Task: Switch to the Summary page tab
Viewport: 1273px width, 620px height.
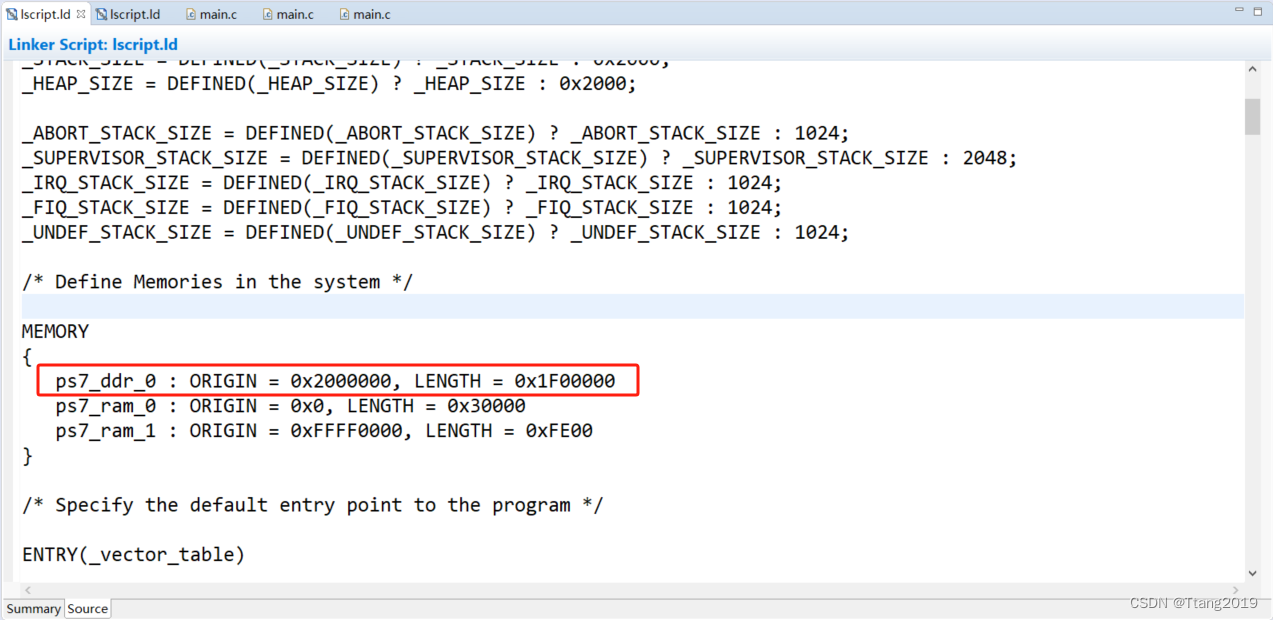Action: click(x=33, y=609)
